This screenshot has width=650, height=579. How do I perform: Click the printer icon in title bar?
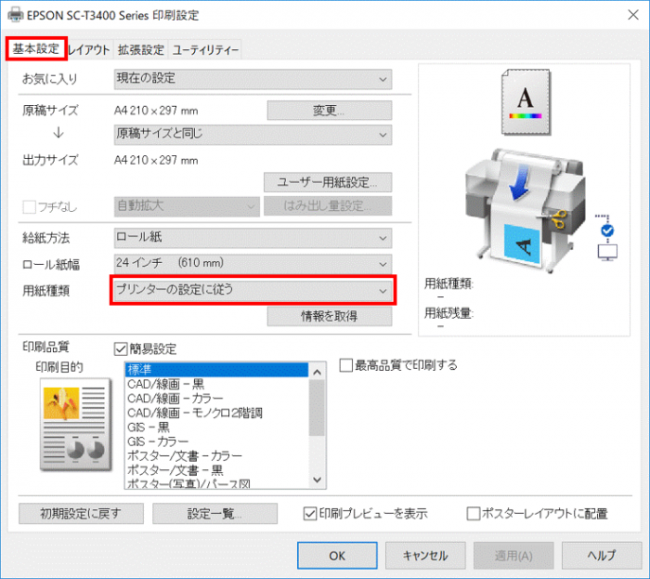point(15,15)
